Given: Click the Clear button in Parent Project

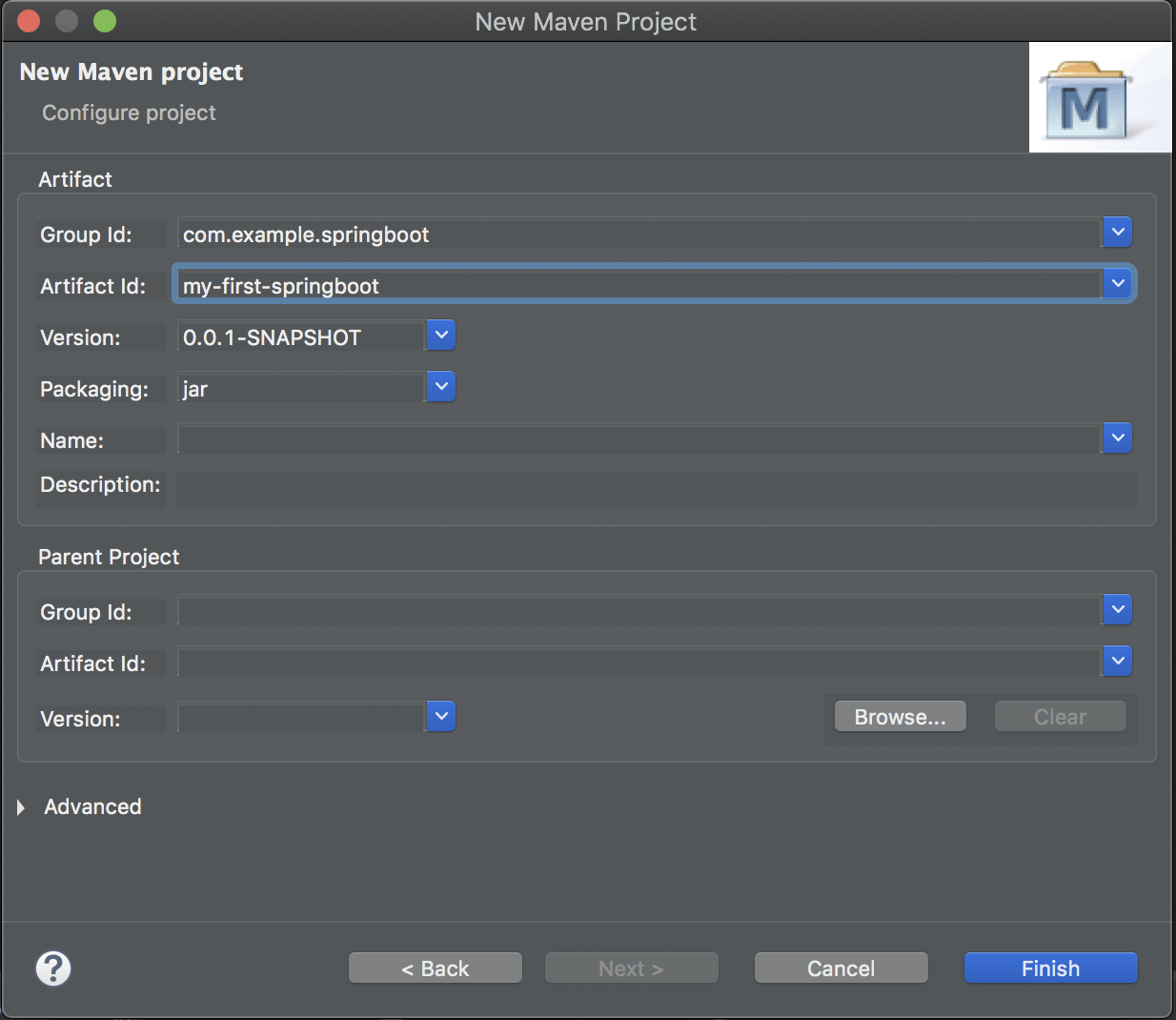Looking at the screenshot, I should click(x=1060, y=716).
